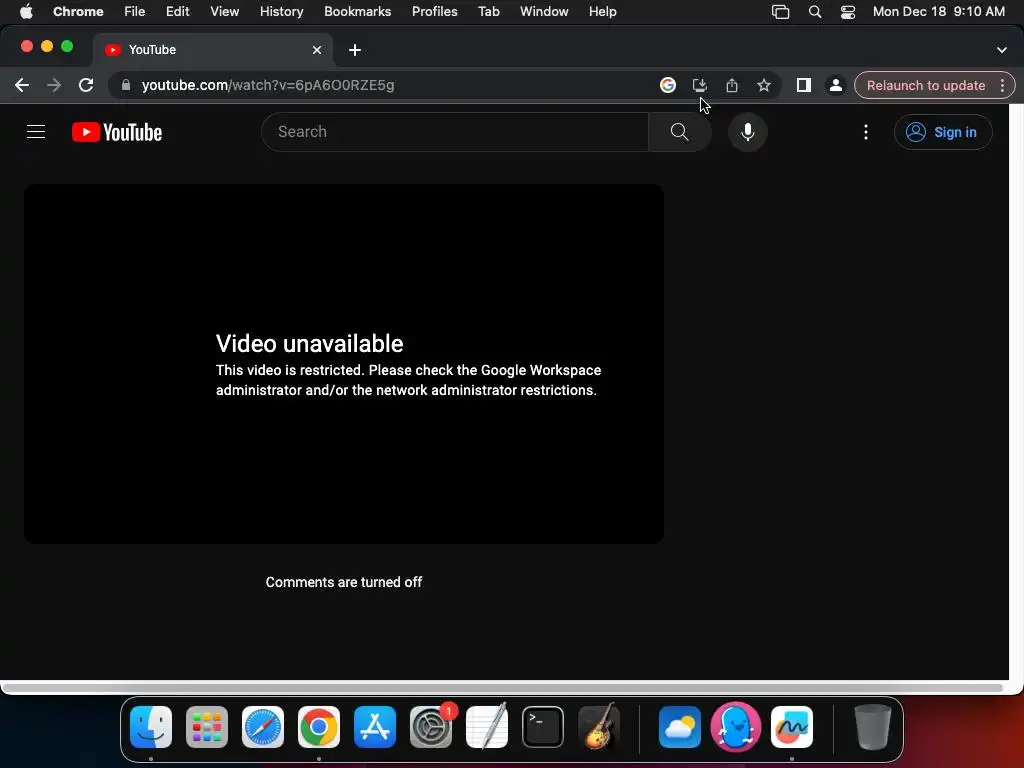The height and width of the screenshot is (768, 1024).
Task: Click the browser forward arrow
Action: 54,85
